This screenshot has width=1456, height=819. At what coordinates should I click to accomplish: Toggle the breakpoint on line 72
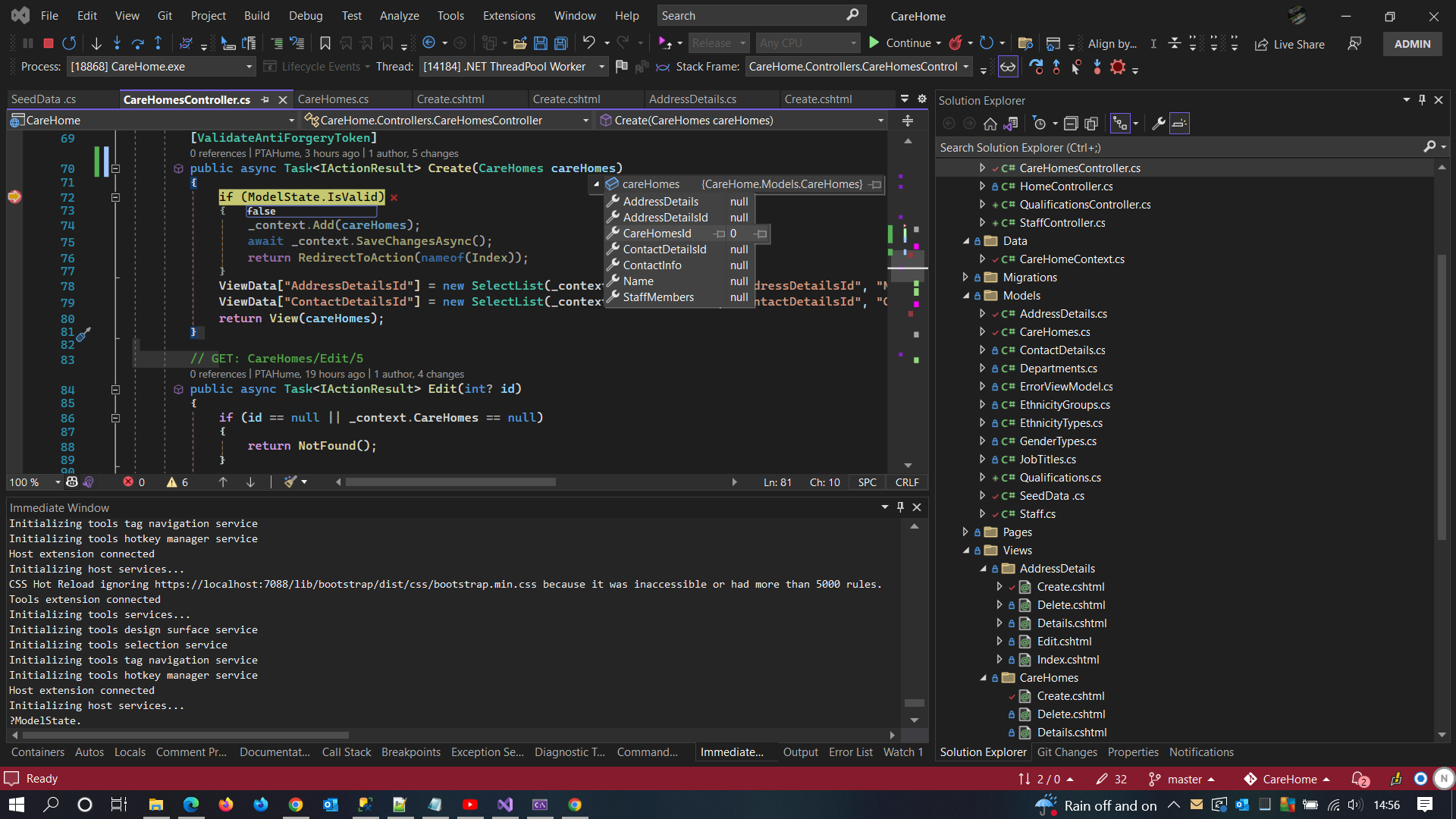point(15,197)
